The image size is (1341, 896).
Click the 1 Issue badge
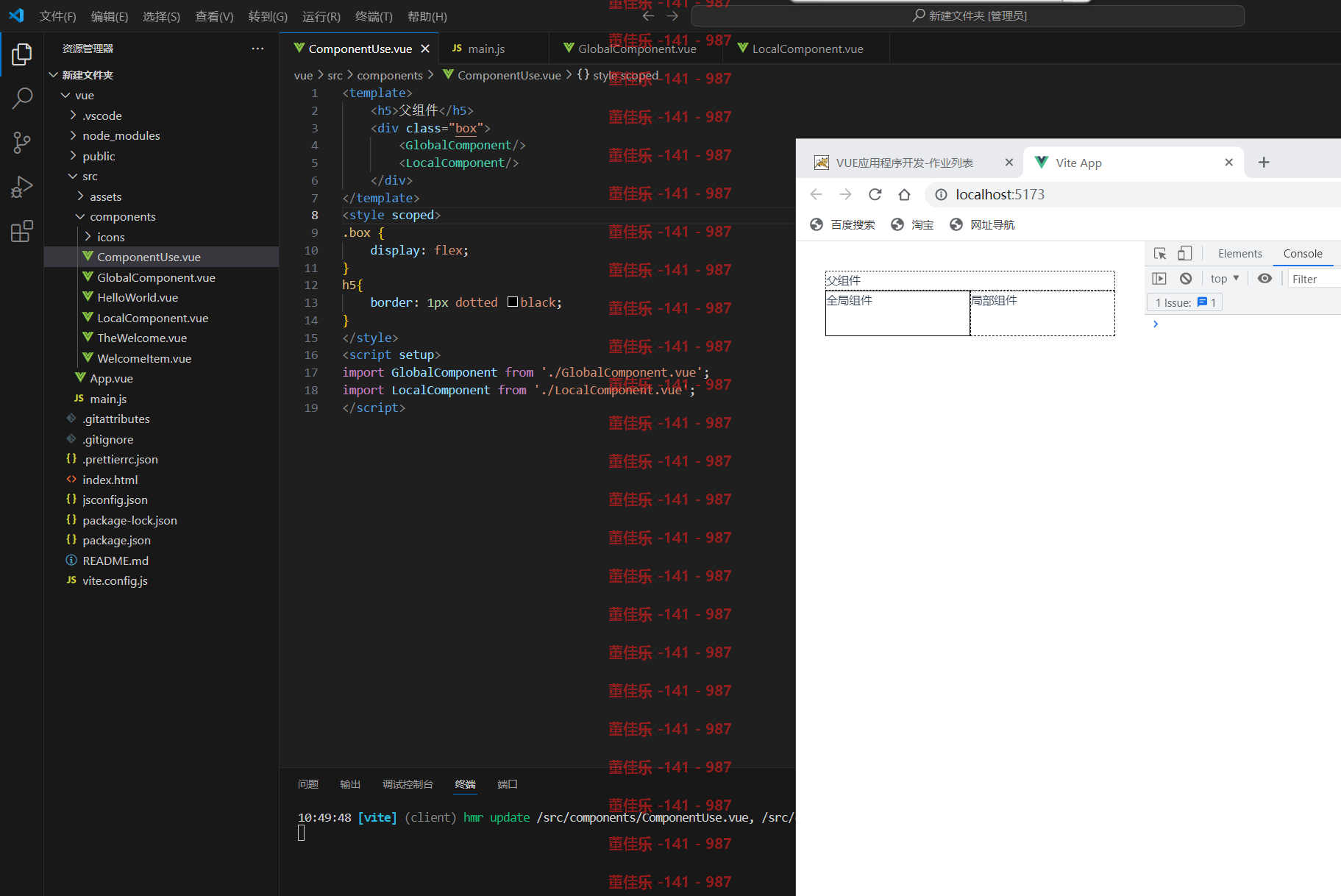pos(1185,302)
